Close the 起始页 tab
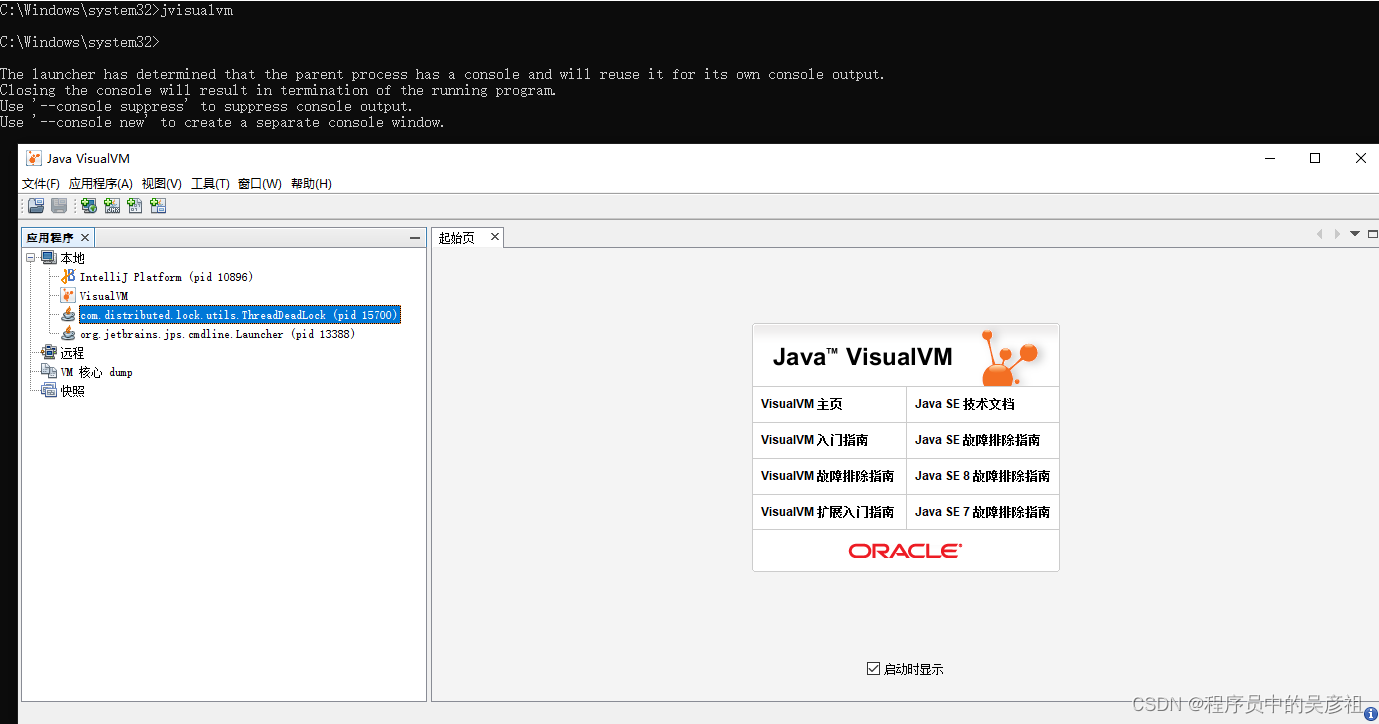The image size is (1379, 724). tap(494, 237)
